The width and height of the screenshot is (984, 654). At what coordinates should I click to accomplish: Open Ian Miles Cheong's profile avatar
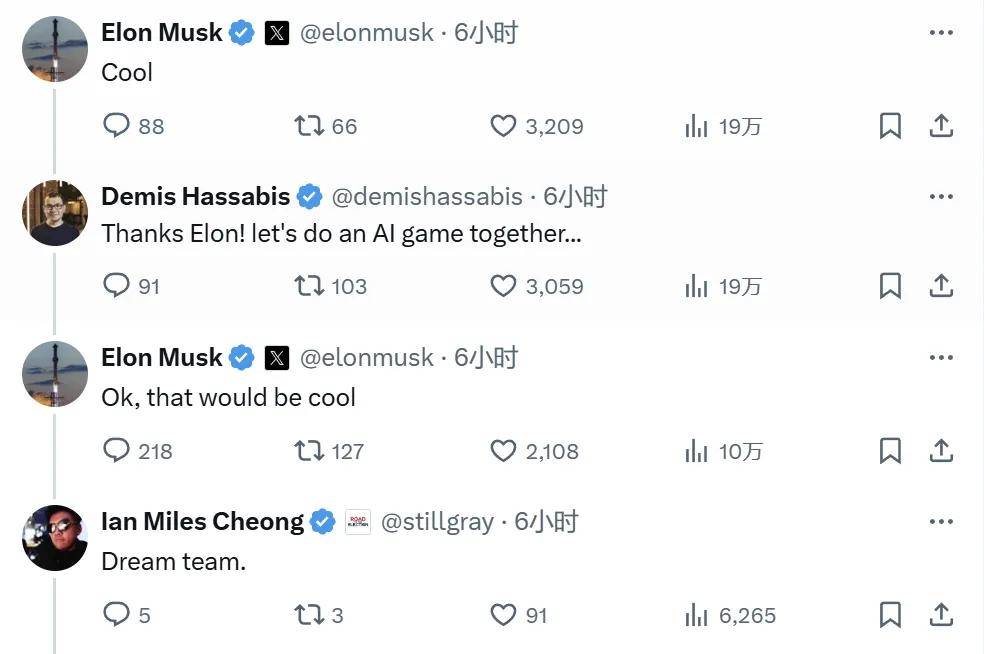(x=55, y=538)
